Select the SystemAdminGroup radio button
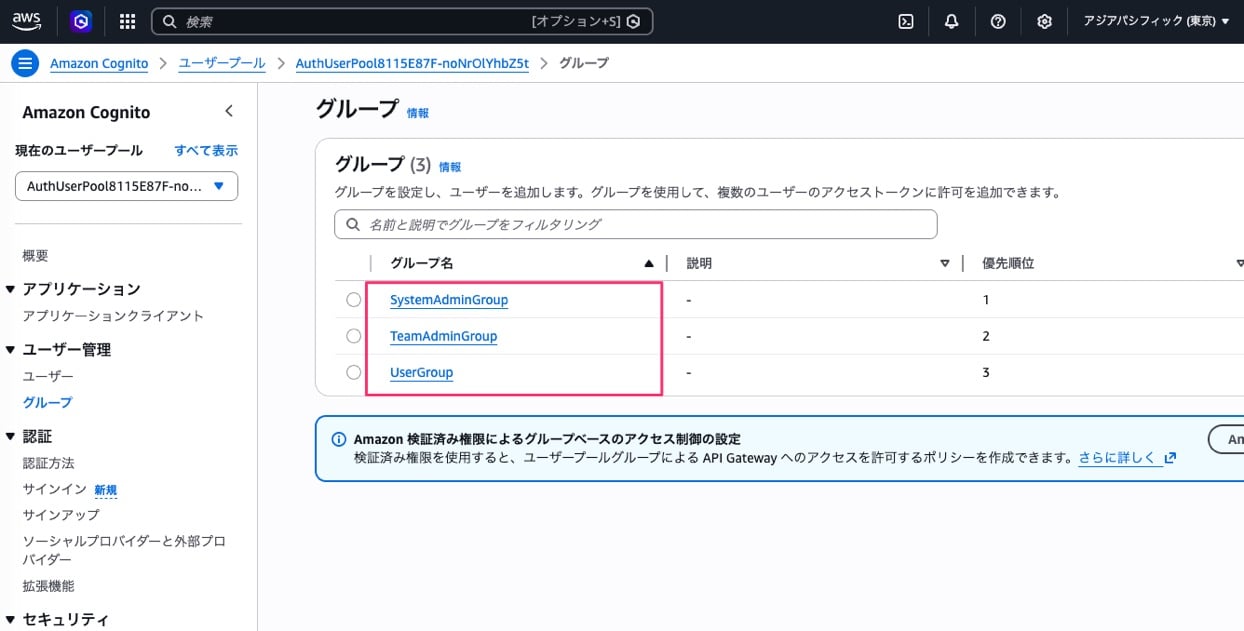Screen dimensions: 1244x631 pos(353,300)
